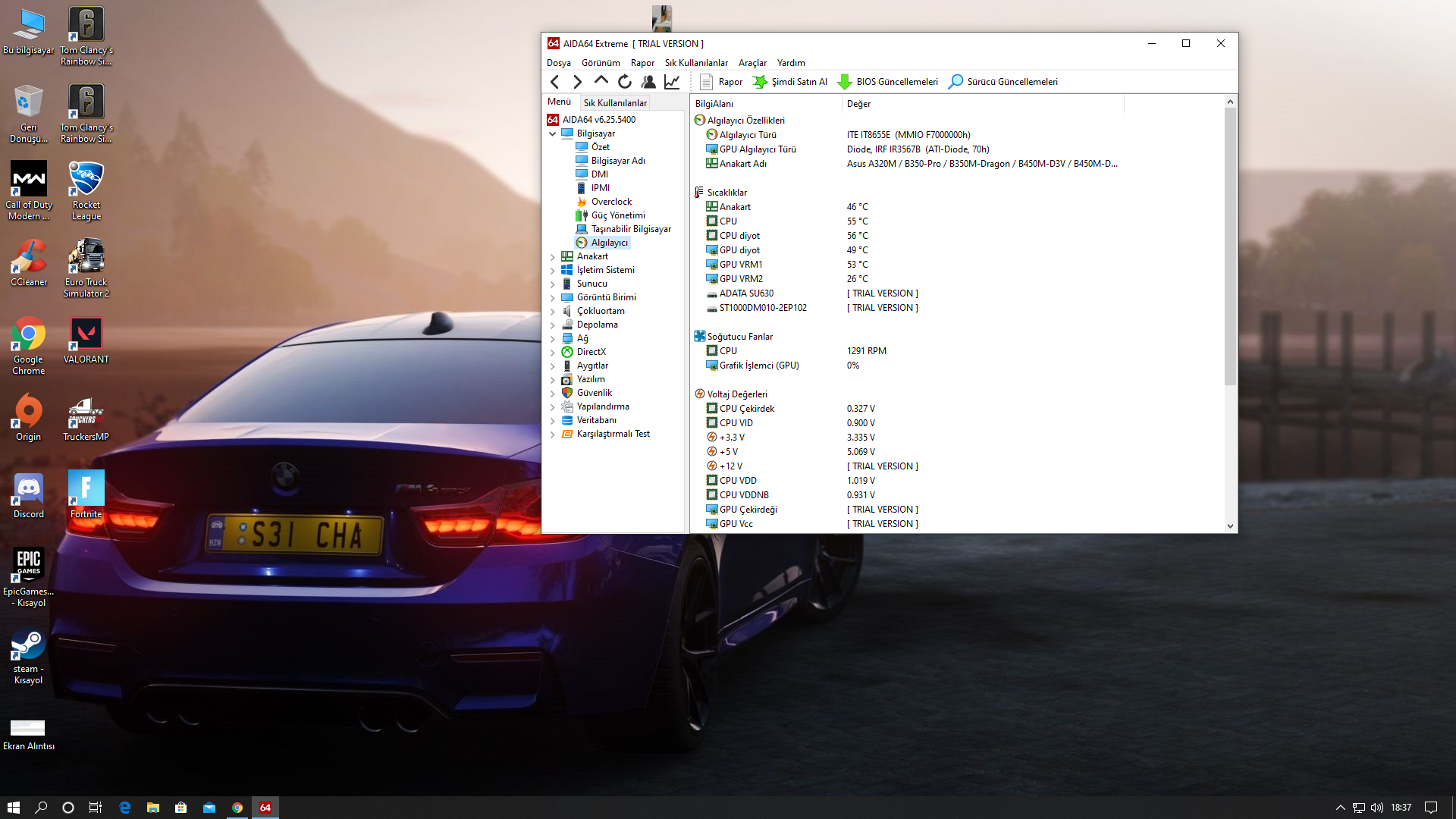Viewport: 1456px width, 819px height.
Task: Click the Back arrow in AIDA64 toolbar
Action: tap(554, 82)
